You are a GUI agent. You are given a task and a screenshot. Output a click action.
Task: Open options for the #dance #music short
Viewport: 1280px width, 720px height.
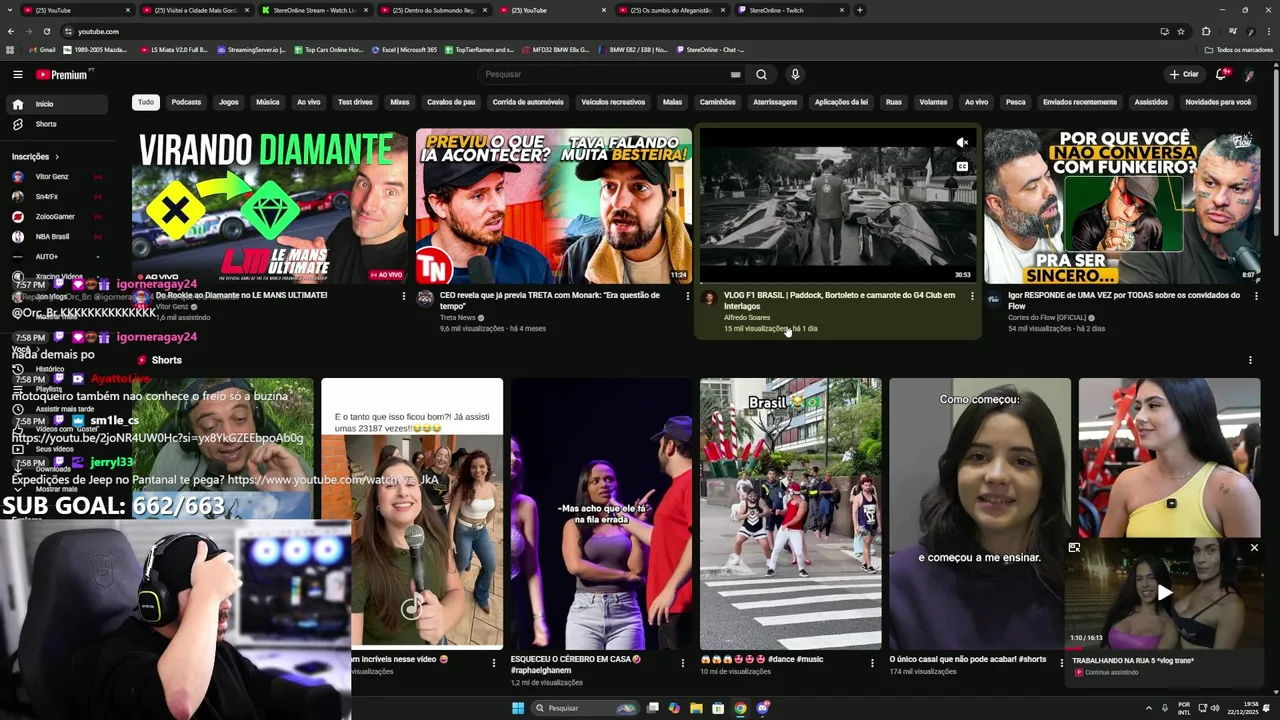coord(872,662)
